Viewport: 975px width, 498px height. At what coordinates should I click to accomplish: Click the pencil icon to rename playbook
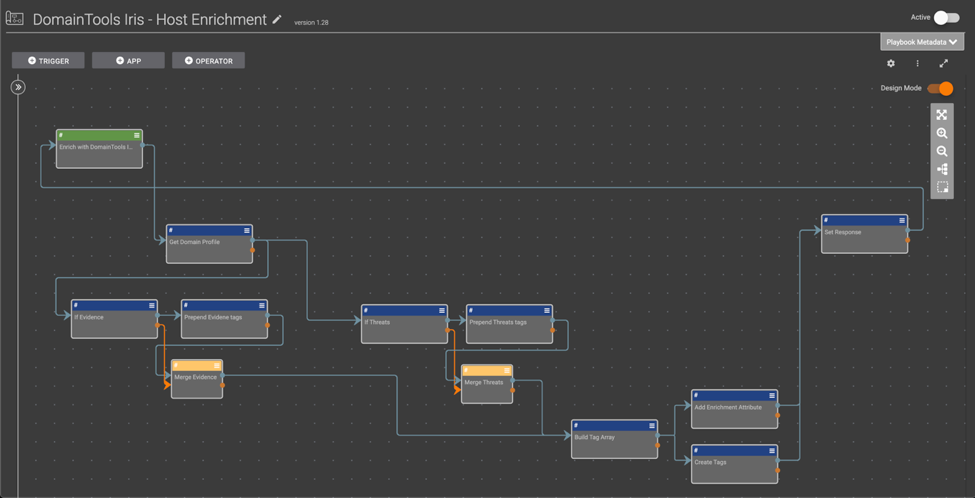coord(277,19)
